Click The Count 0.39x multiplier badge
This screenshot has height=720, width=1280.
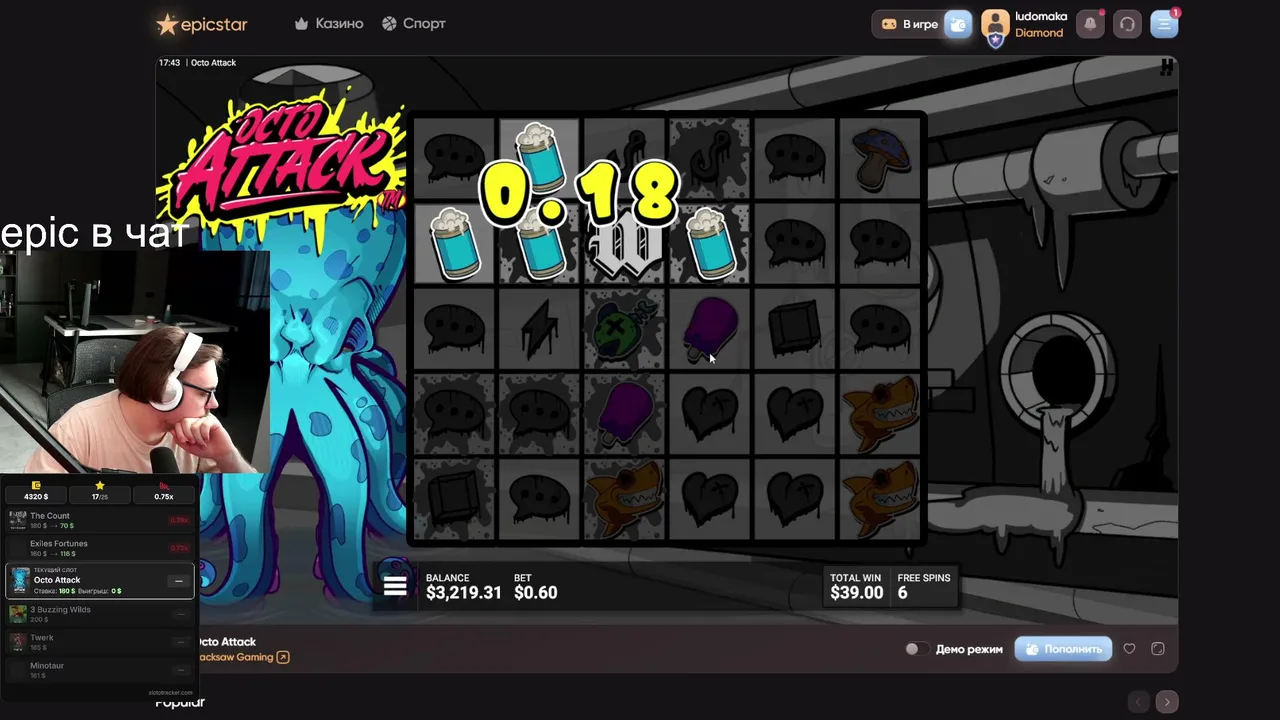click(179, 520)
